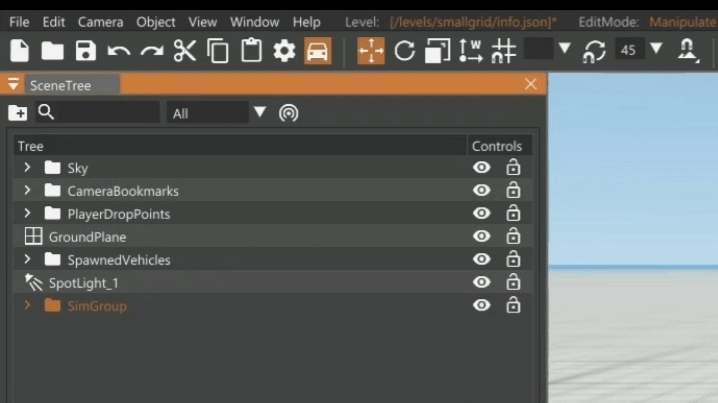Select the GroundPlane grid icon
The height and width of the screenshot is (403, 718).
coord(33,236)
